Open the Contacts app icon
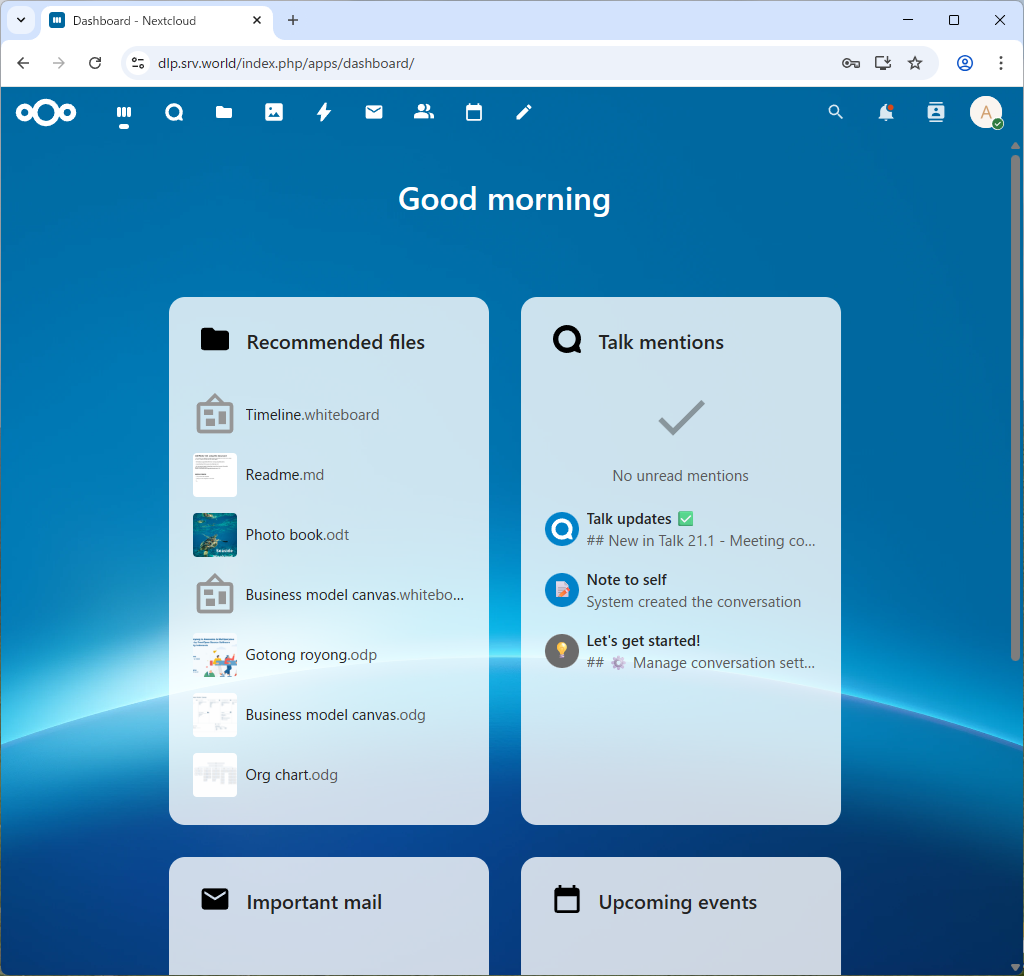This screenshot has width=1024, height=976. 424,113
